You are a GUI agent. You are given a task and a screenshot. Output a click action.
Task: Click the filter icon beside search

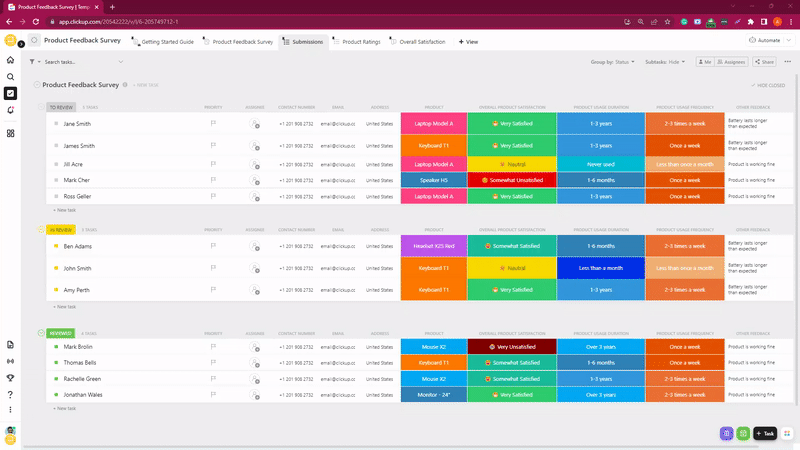[x=32, y=62]
